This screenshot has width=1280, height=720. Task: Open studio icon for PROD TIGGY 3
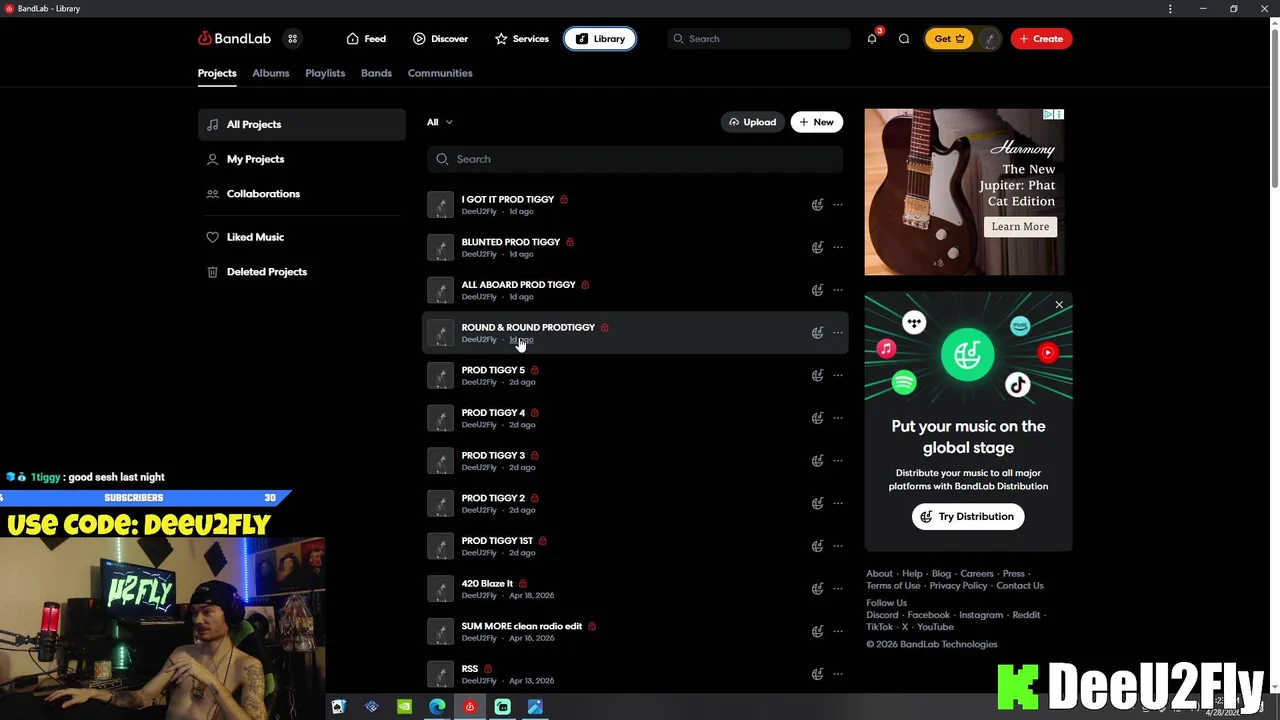tap(817, 461)
